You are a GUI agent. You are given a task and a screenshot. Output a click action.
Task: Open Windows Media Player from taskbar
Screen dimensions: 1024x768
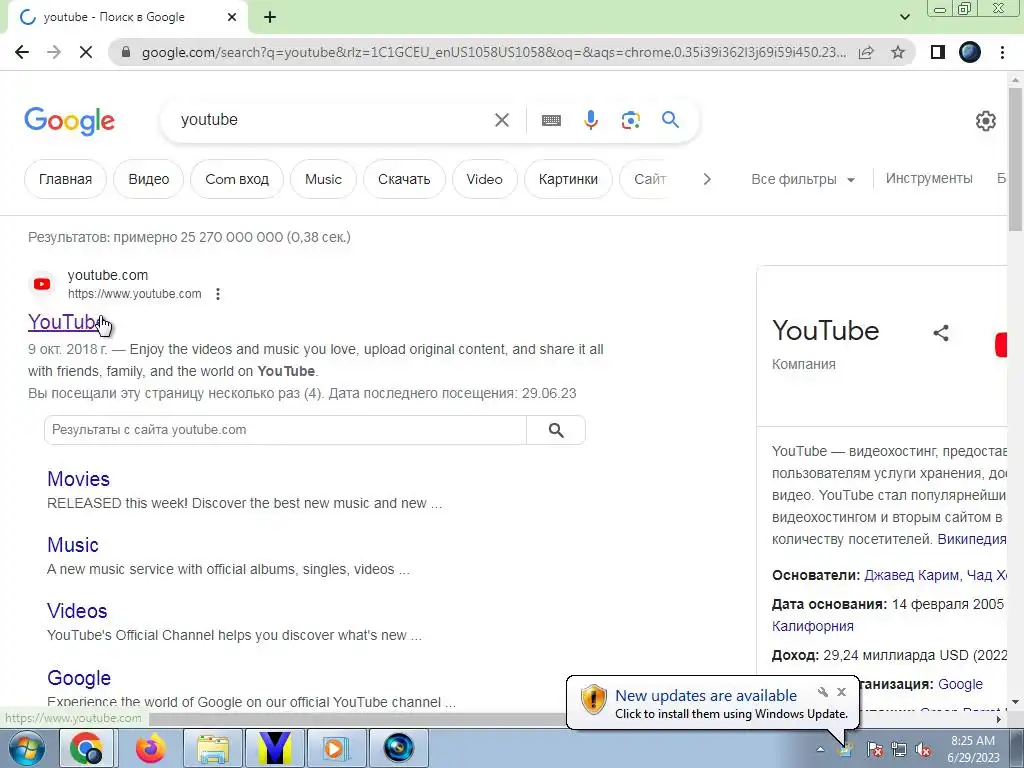pyautogui.click(x=336, y=748)
